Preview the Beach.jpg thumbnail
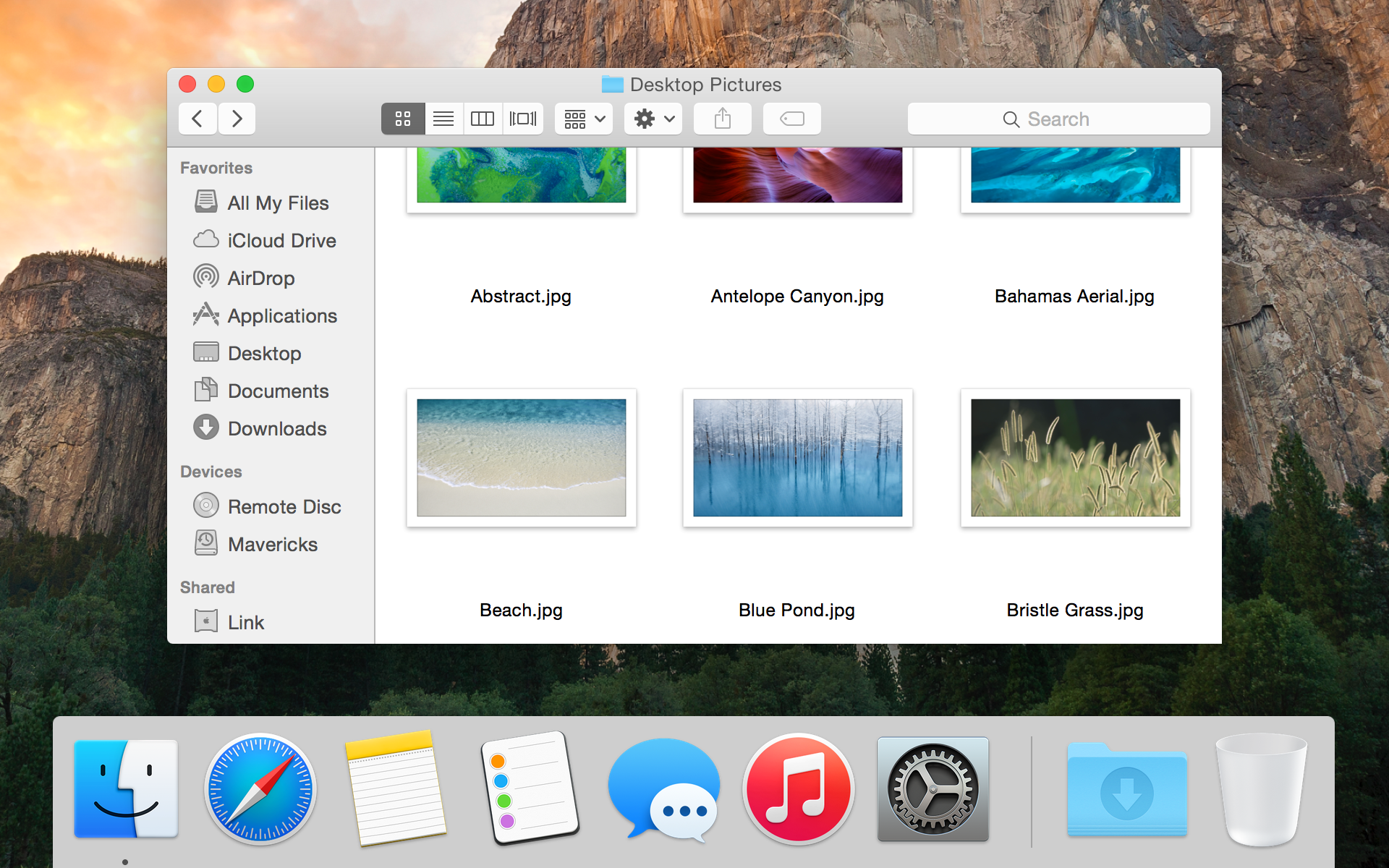The width and height of the screenshot is (1389, 868). coord(520,457)
